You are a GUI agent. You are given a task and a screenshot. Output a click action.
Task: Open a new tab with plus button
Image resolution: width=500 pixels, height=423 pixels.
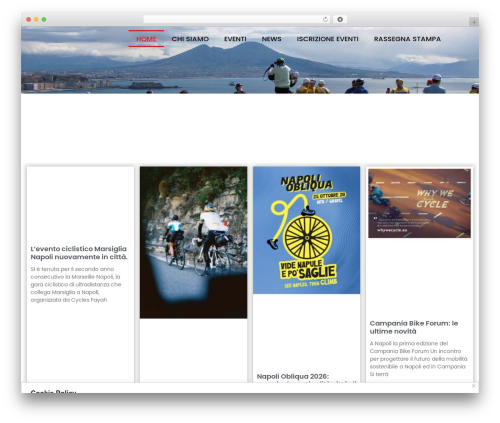pyautogui.click(x=474, y=22)
